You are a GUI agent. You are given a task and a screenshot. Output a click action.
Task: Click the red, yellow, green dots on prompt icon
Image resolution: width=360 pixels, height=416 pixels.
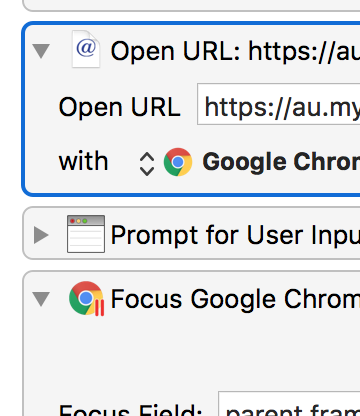tap(78, 221)
